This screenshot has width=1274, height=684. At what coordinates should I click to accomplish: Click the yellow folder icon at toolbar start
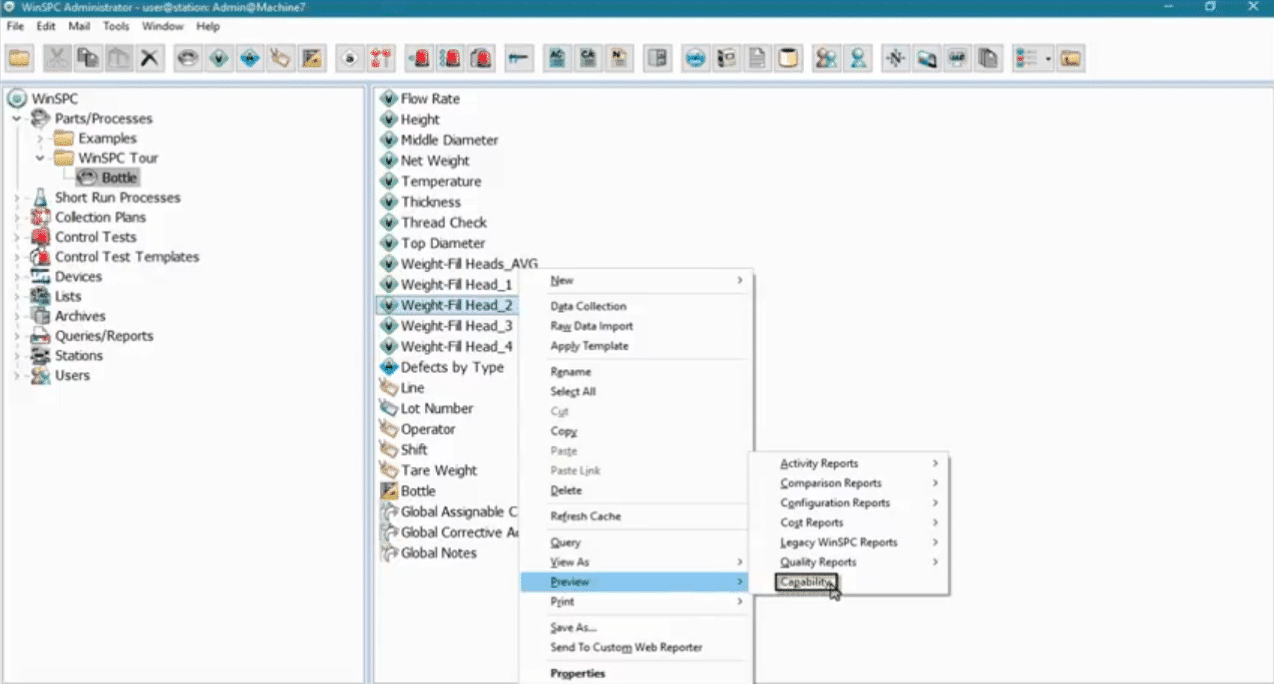(x=19, y=59)
